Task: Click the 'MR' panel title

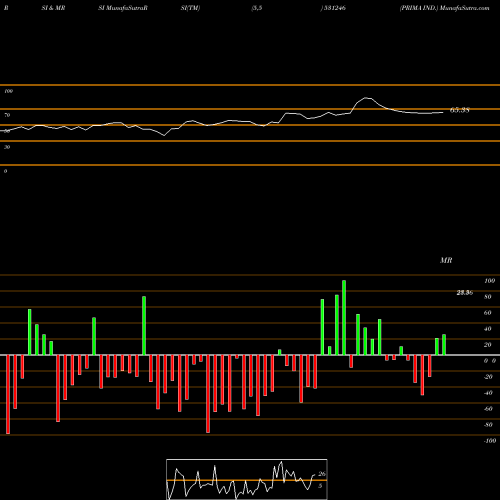Action: [x=446, y=260]
